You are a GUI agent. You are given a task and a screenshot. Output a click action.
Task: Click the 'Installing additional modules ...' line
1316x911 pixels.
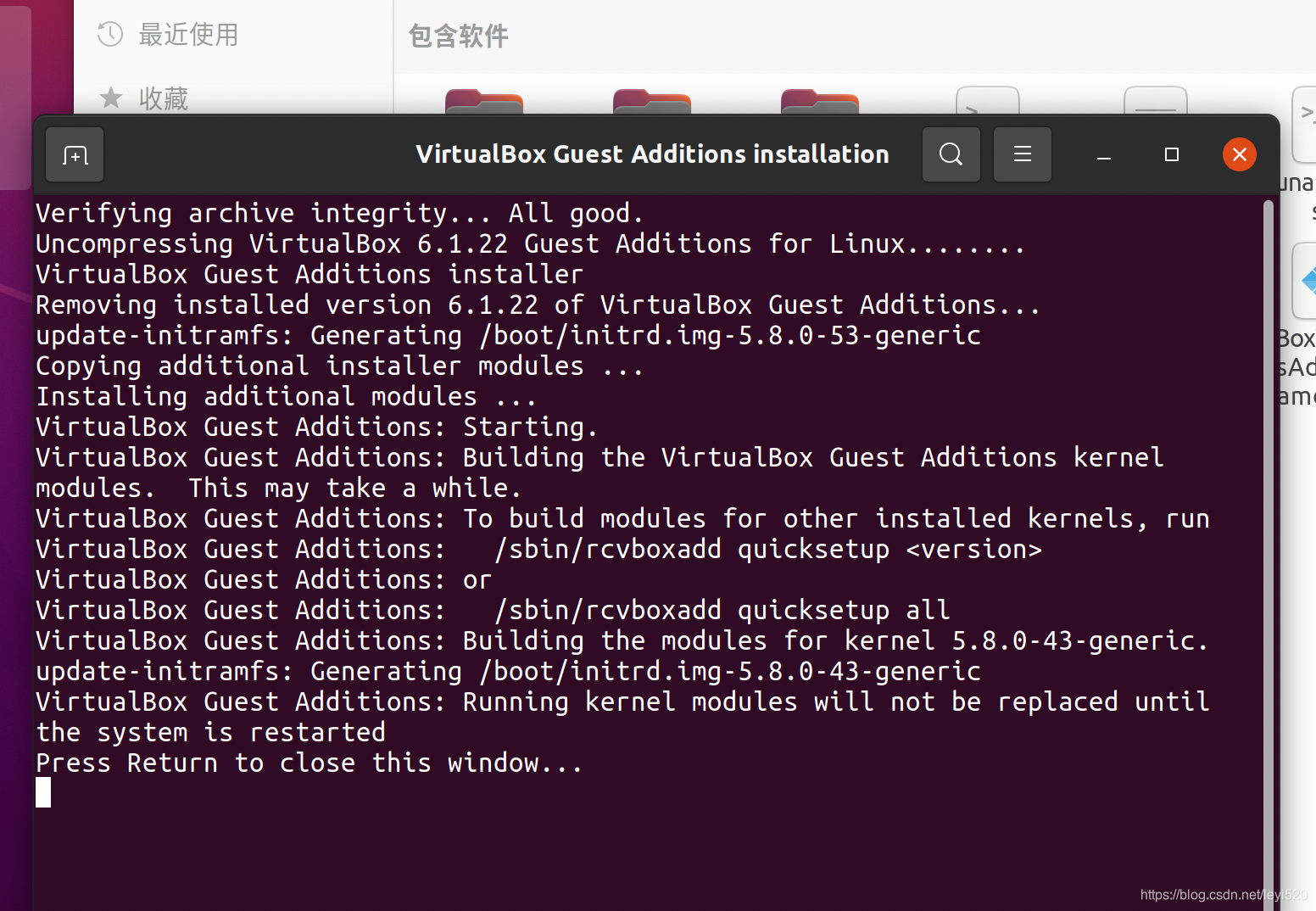pos(286,396)
